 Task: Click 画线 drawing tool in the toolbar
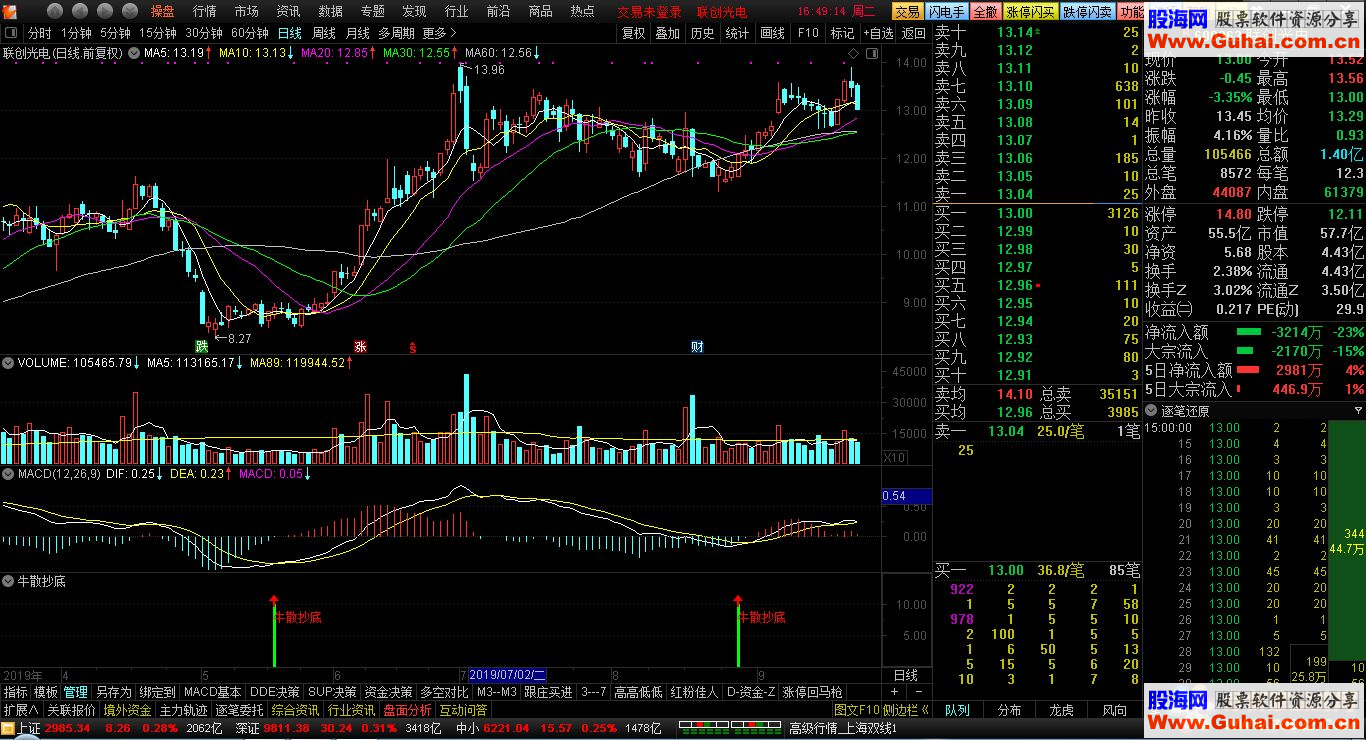click(772, 32)
